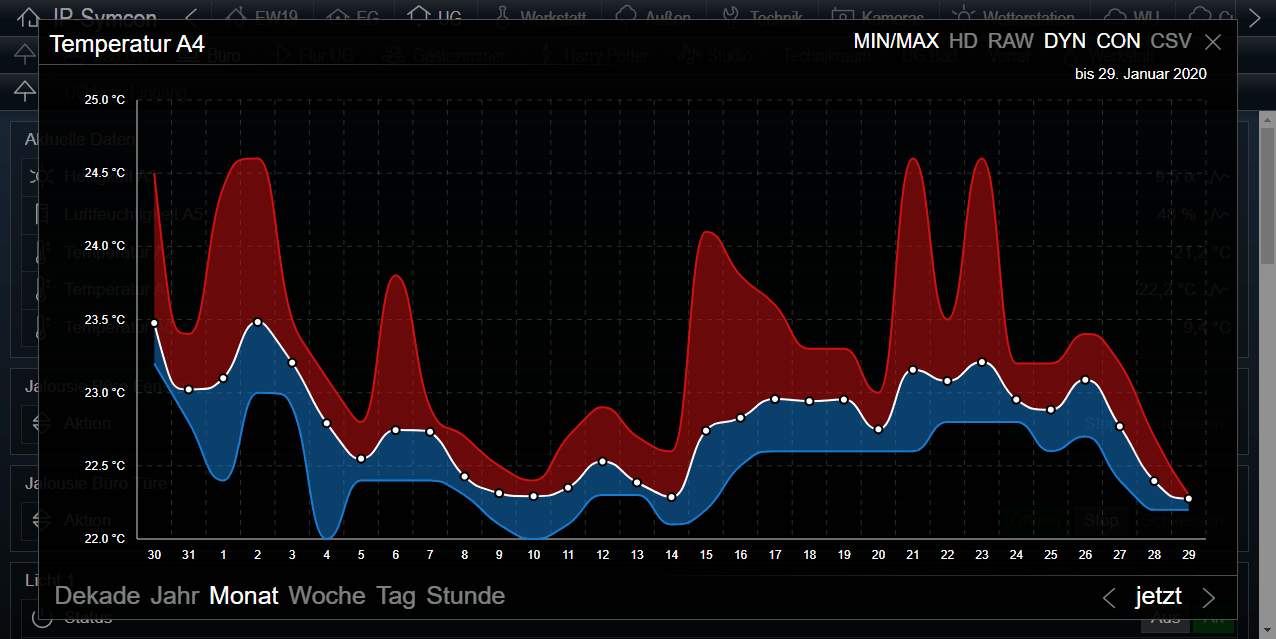Image resolution: width=1276 pixels, height=639 pixels.
Task: Click the home icon beside IP Symcon
Action: (30, 17)
